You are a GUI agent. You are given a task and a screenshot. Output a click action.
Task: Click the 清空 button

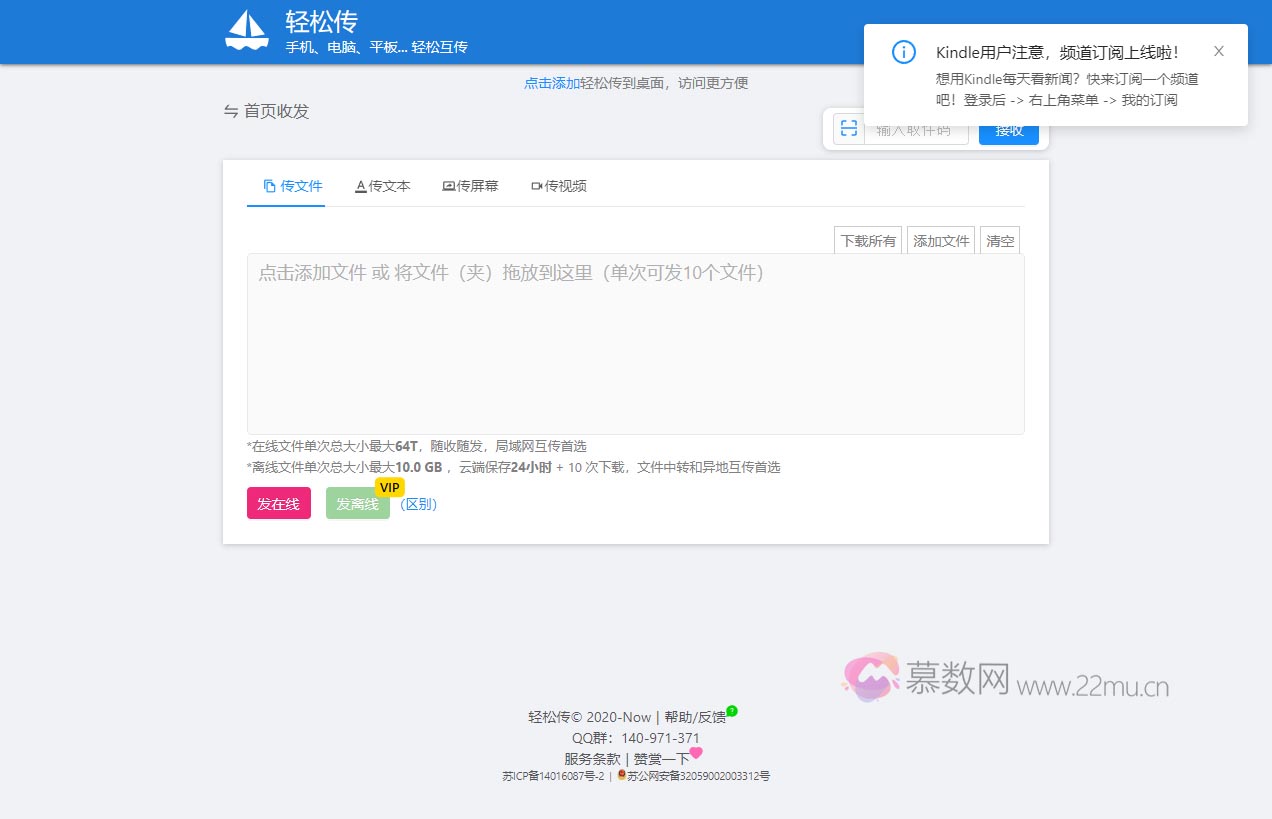(x=1000, y=241)
